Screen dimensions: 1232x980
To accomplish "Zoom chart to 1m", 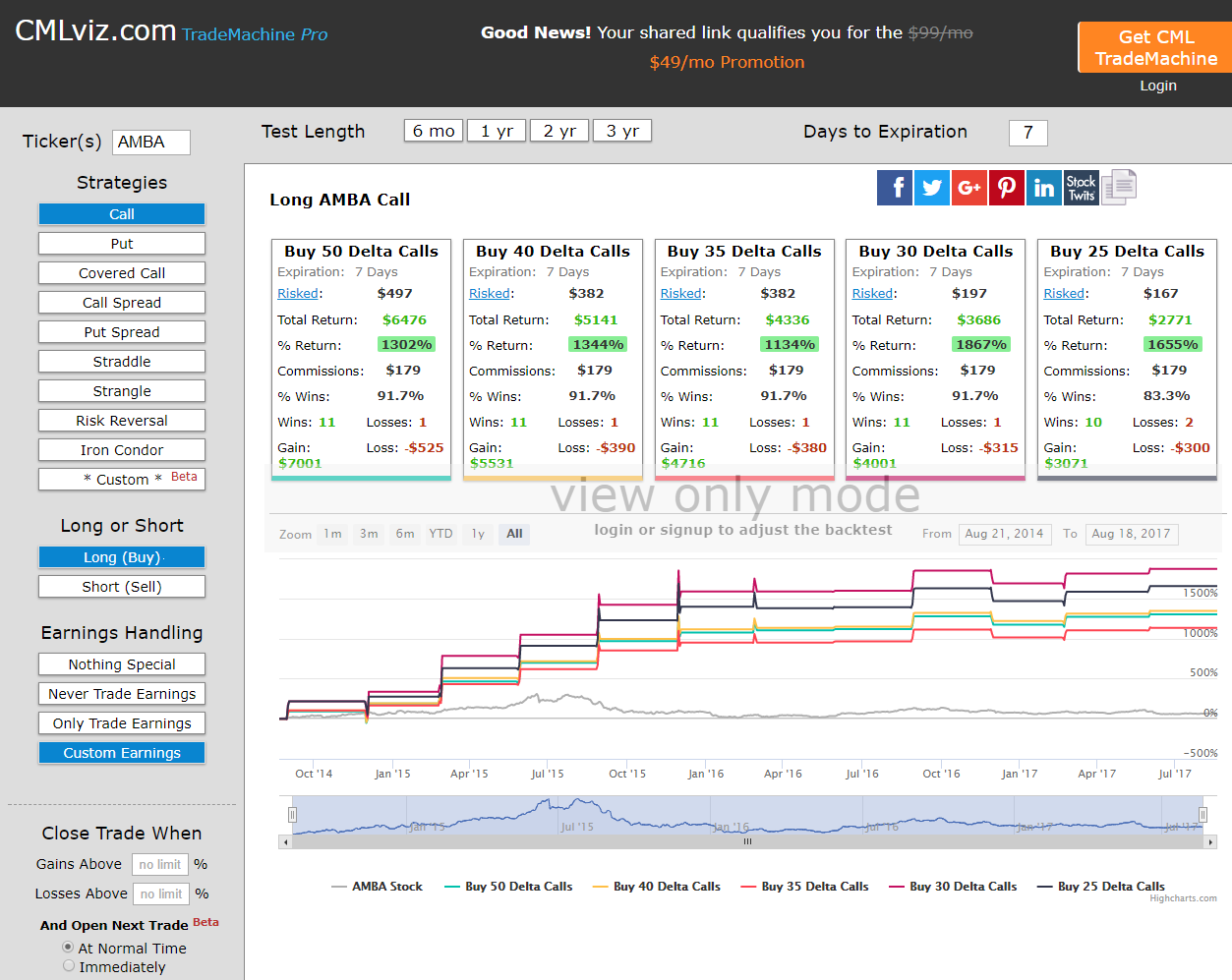I will 332,534.
